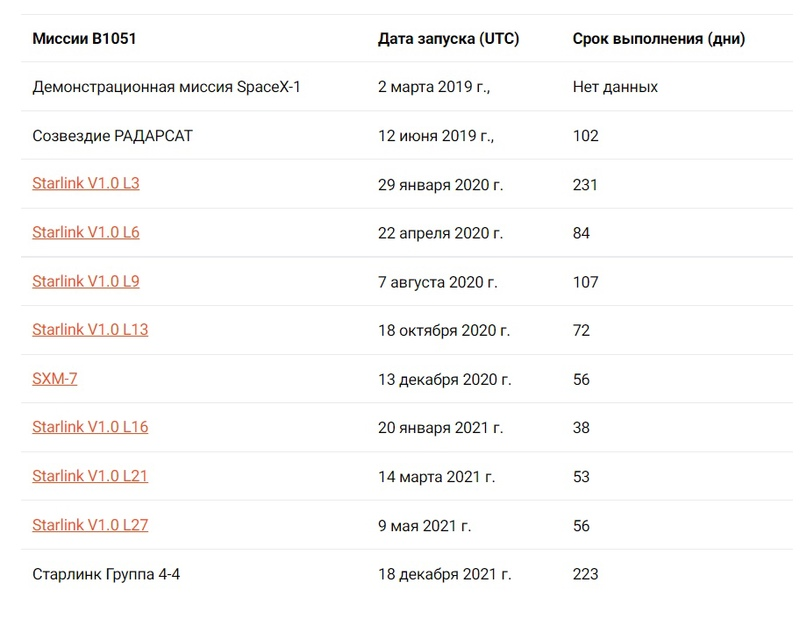The image size is (807, 618).
Task: Click the date "13 декабря 2020 г."
Action: (x=444, y=380)
